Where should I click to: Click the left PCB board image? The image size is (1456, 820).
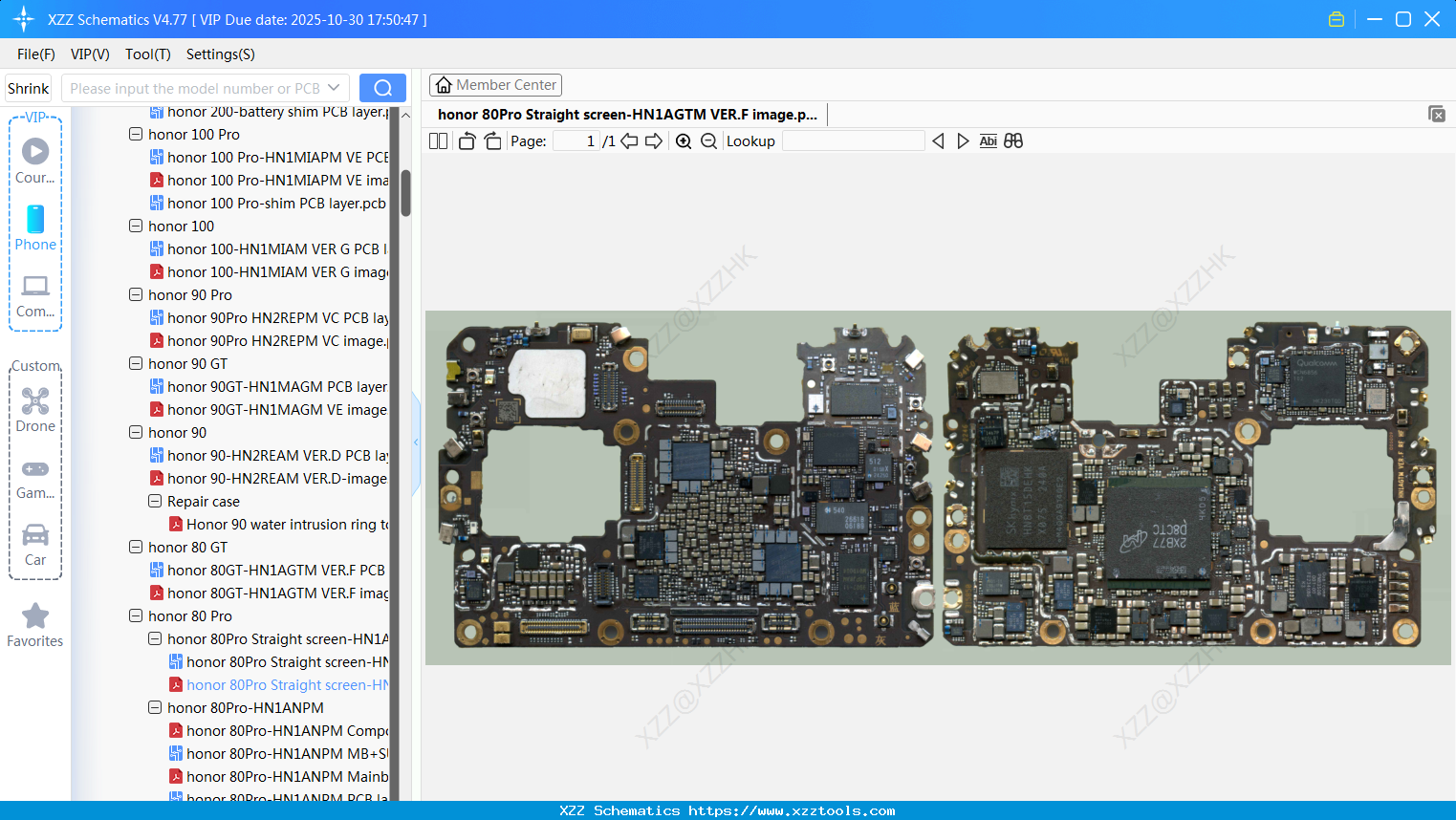click(686, 486)
